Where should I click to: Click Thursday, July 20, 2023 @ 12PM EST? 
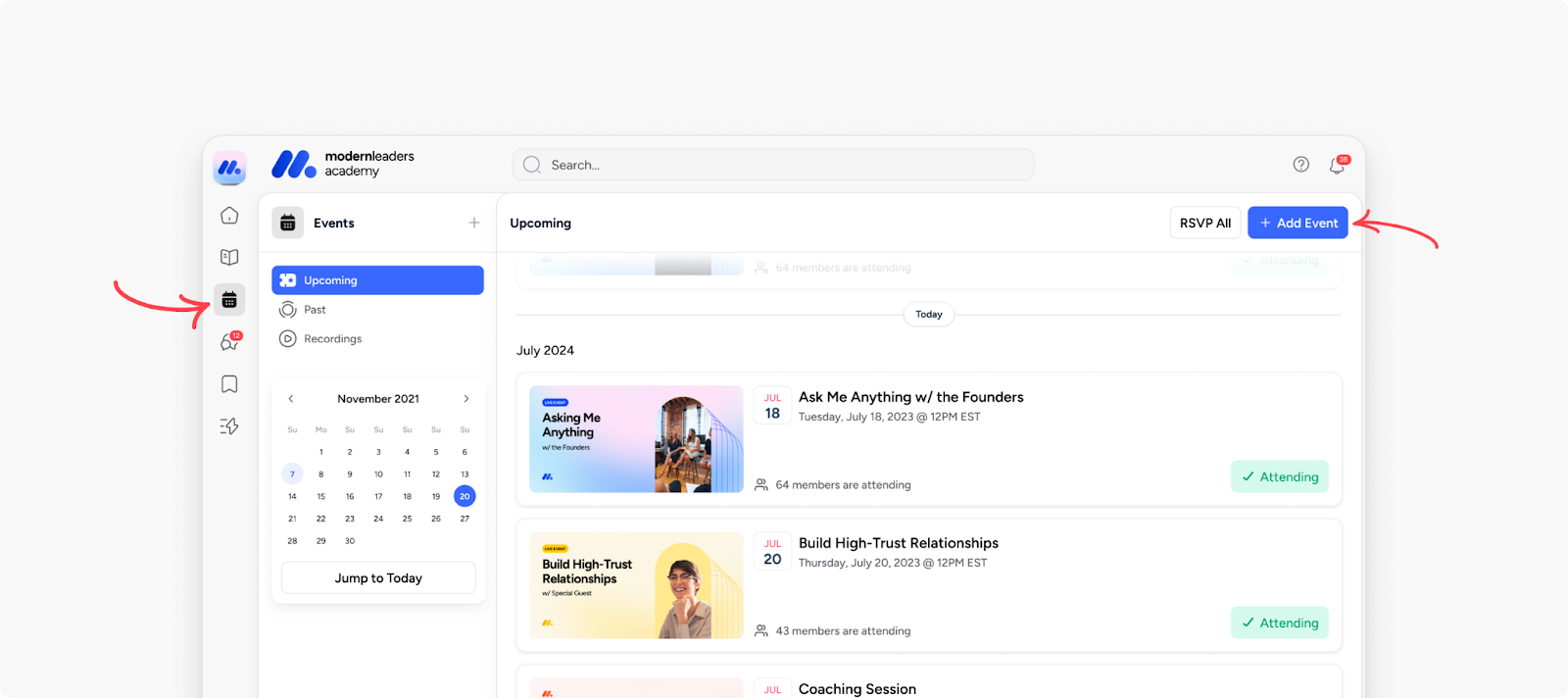pyautogui.click(x=893, y=563)
